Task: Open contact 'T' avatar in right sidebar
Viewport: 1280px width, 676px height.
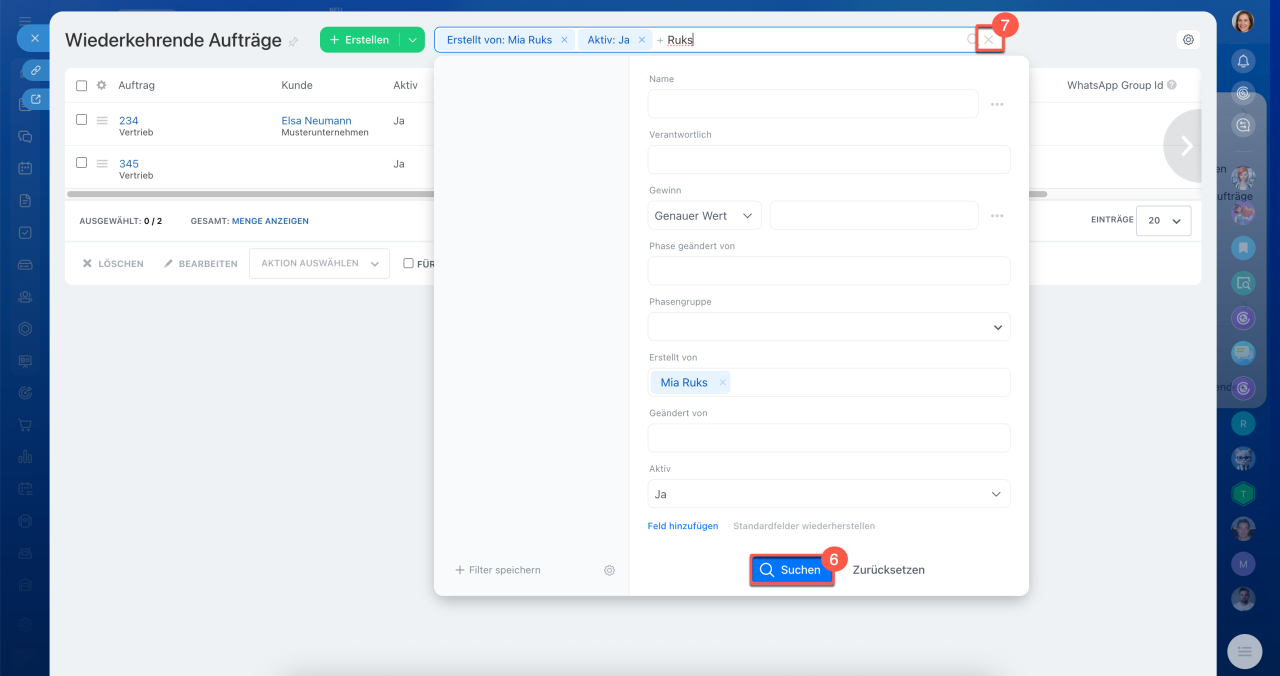Action: point(1243,494)
